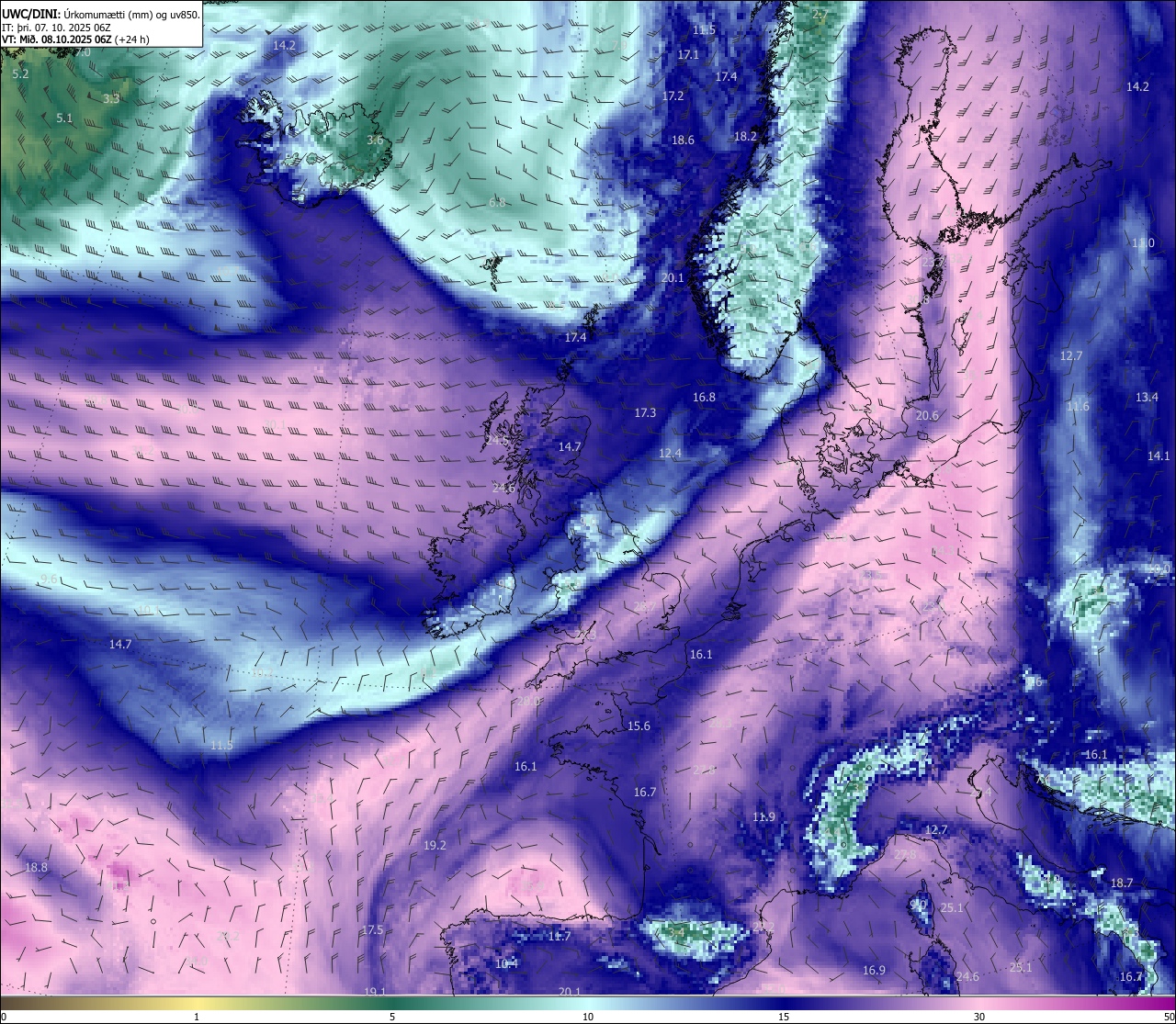
Task: Click the 24.6 value label
Action: coord(967,977)
